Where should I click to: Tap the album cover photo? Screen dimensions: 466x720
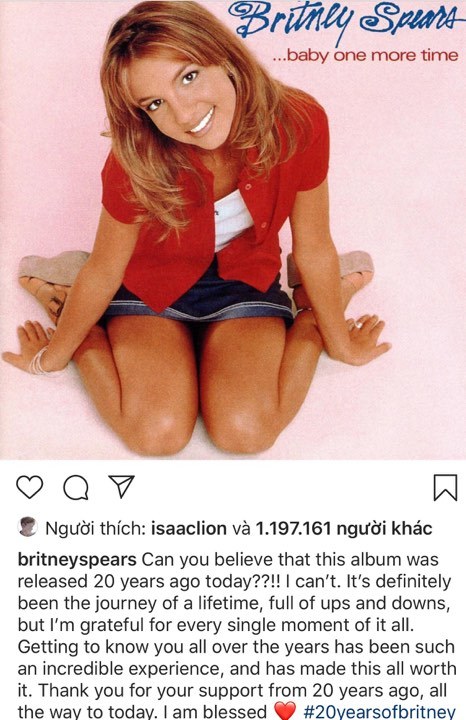pyautogui.click(x=233, y=230)
